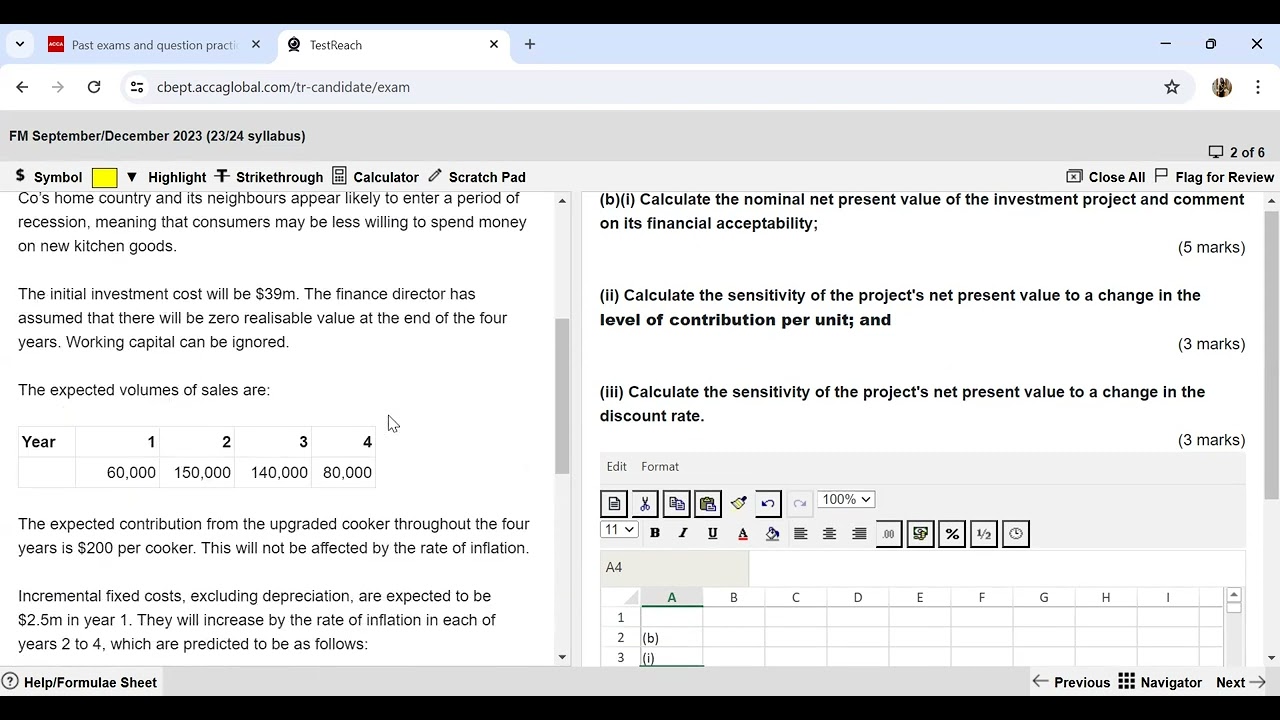Open the spreadsheet Format menu
Viewport: 1280px width, 720px height.
tap(660, 467)
